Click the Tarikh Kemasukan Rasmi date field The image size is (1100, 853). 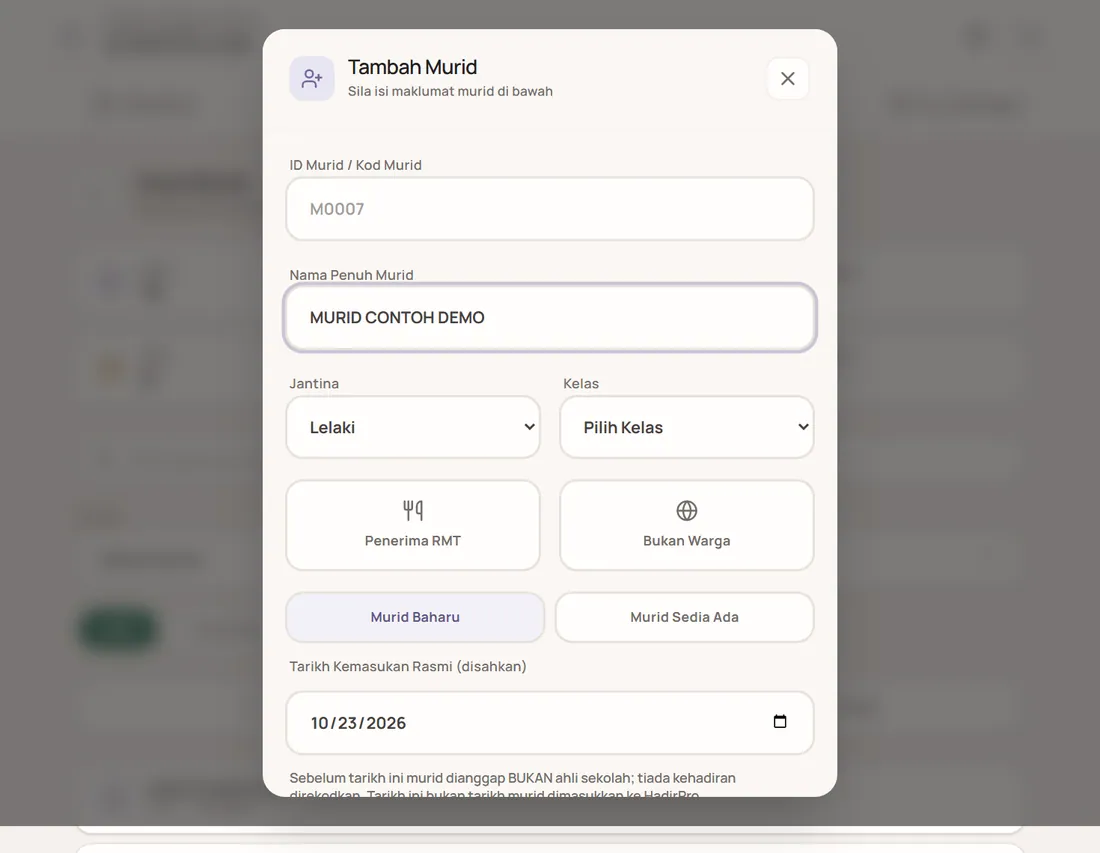click(x=550, y=723)
